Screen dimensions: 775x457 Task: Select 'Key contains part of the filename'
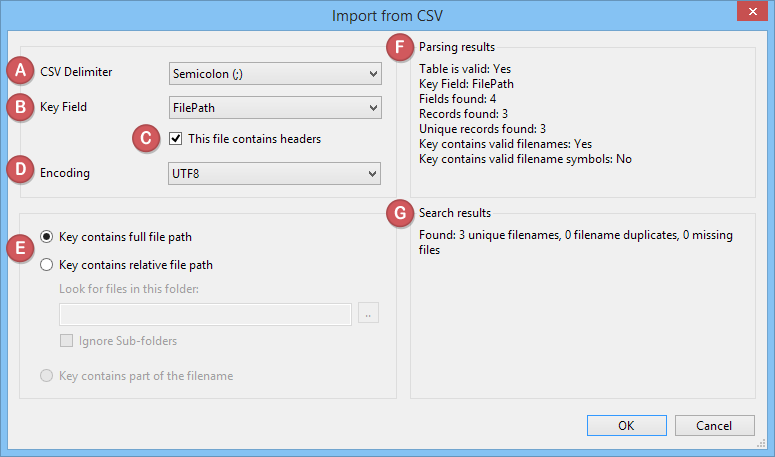click(x=46, y=376)
